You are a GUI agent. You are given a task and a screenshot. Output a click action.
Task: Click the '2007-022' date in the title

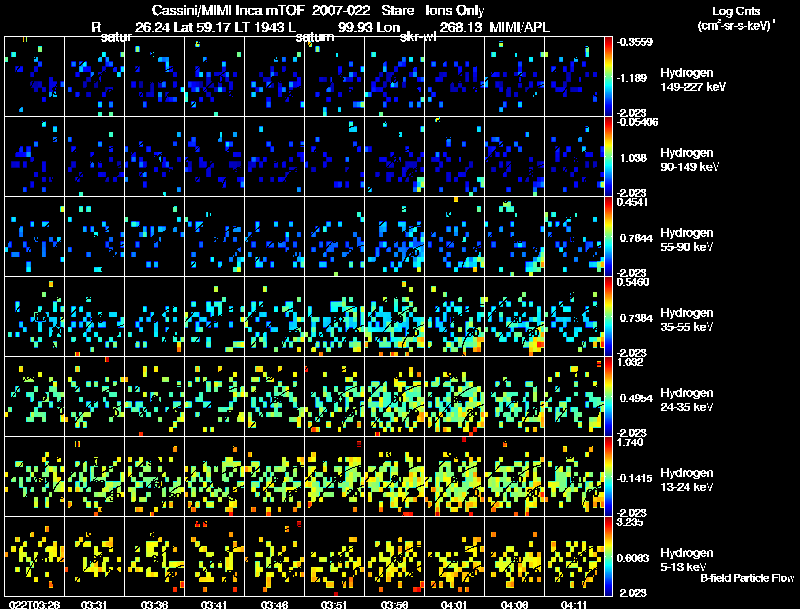[341, 11]
